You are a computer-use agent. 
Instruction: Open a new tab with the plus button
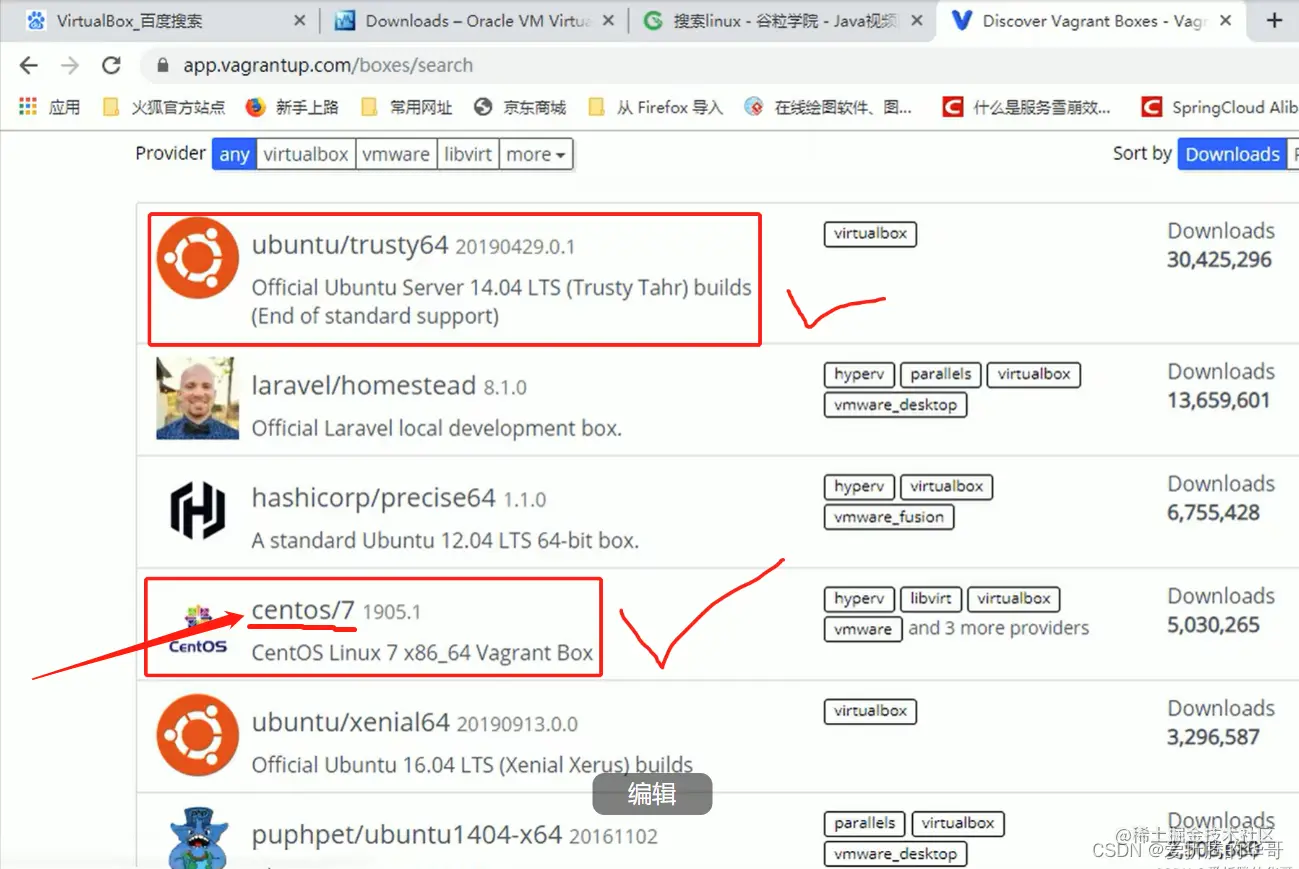(1274, 21)
